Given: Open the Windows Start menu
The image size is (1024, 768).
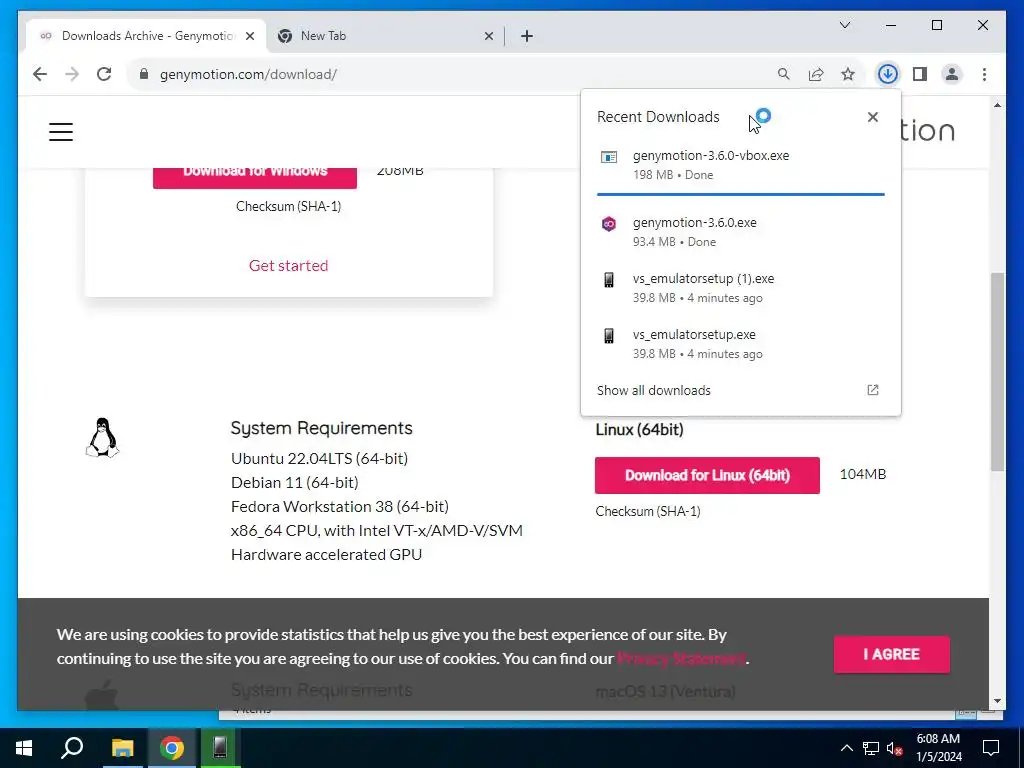Looking at the screenshot, I should pyautogui.click(x=24, y=748).
